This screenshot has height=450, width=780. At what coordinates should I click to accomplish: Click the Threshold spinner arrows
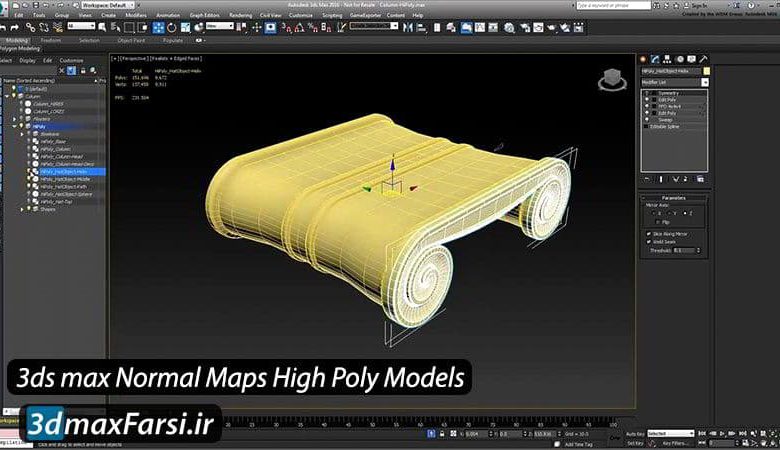698,251
